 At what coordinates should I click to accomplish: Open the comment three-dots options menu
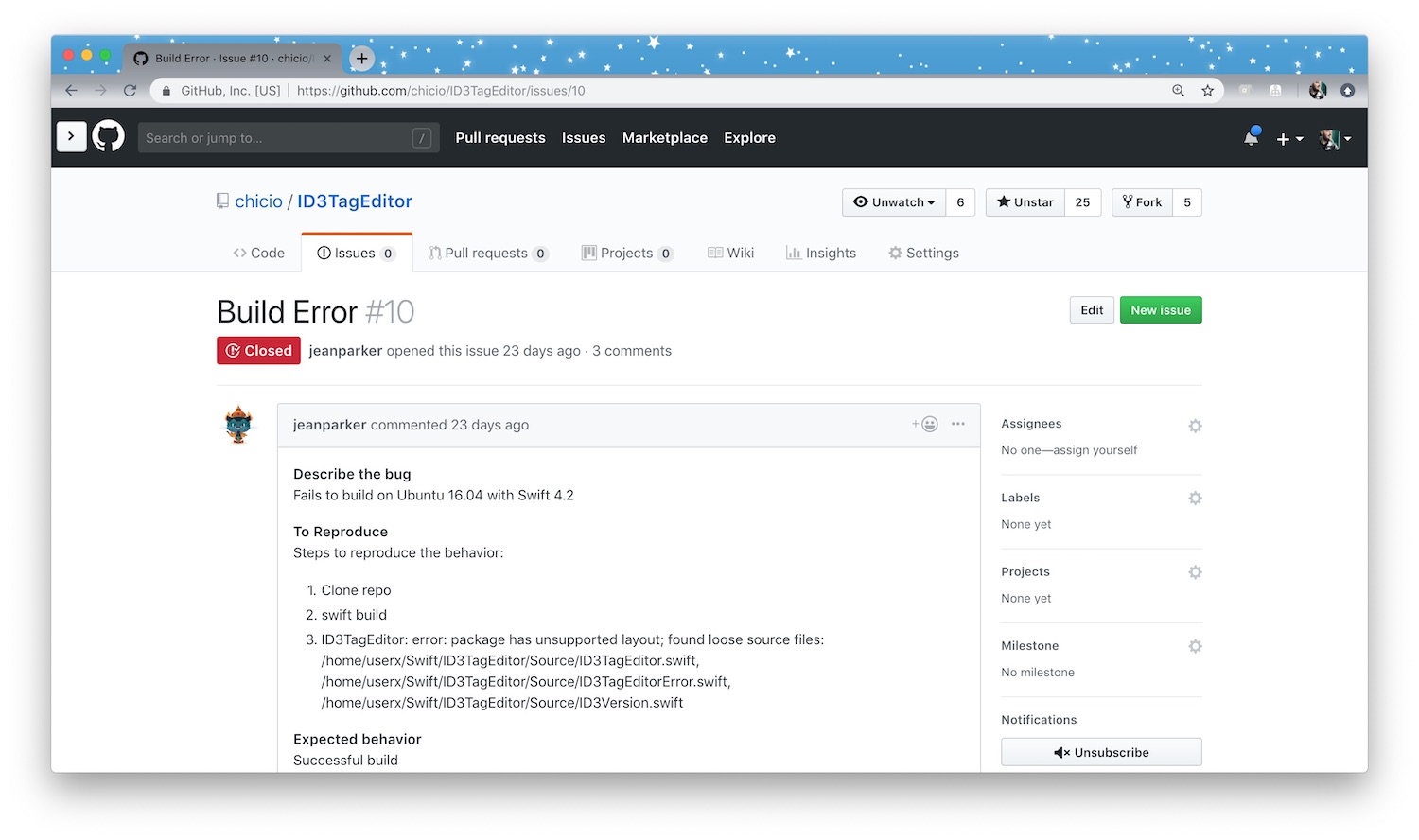[958, 424]
